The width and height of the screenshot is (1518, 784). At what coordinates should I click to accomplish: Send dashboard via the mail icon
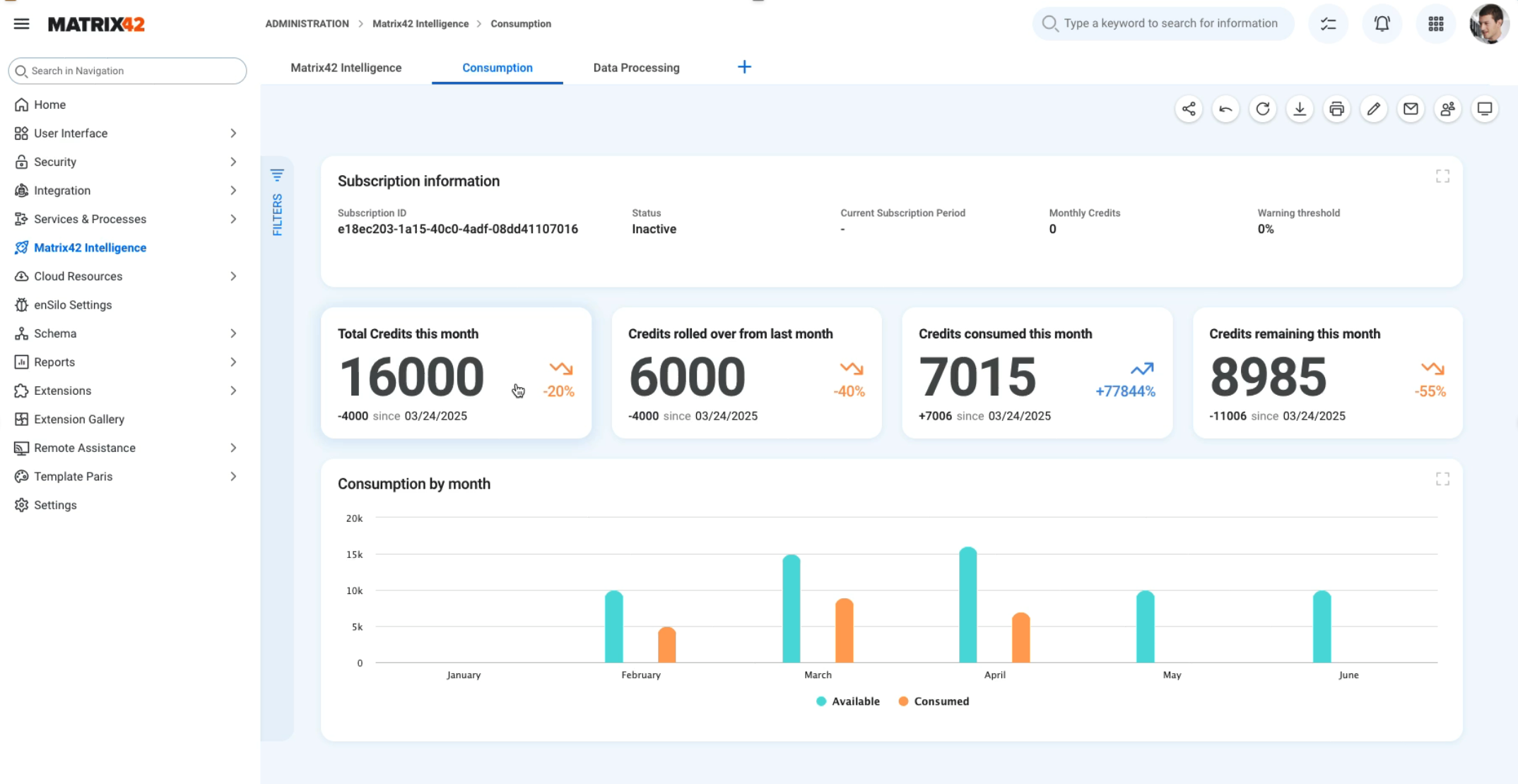[1411, 109]
